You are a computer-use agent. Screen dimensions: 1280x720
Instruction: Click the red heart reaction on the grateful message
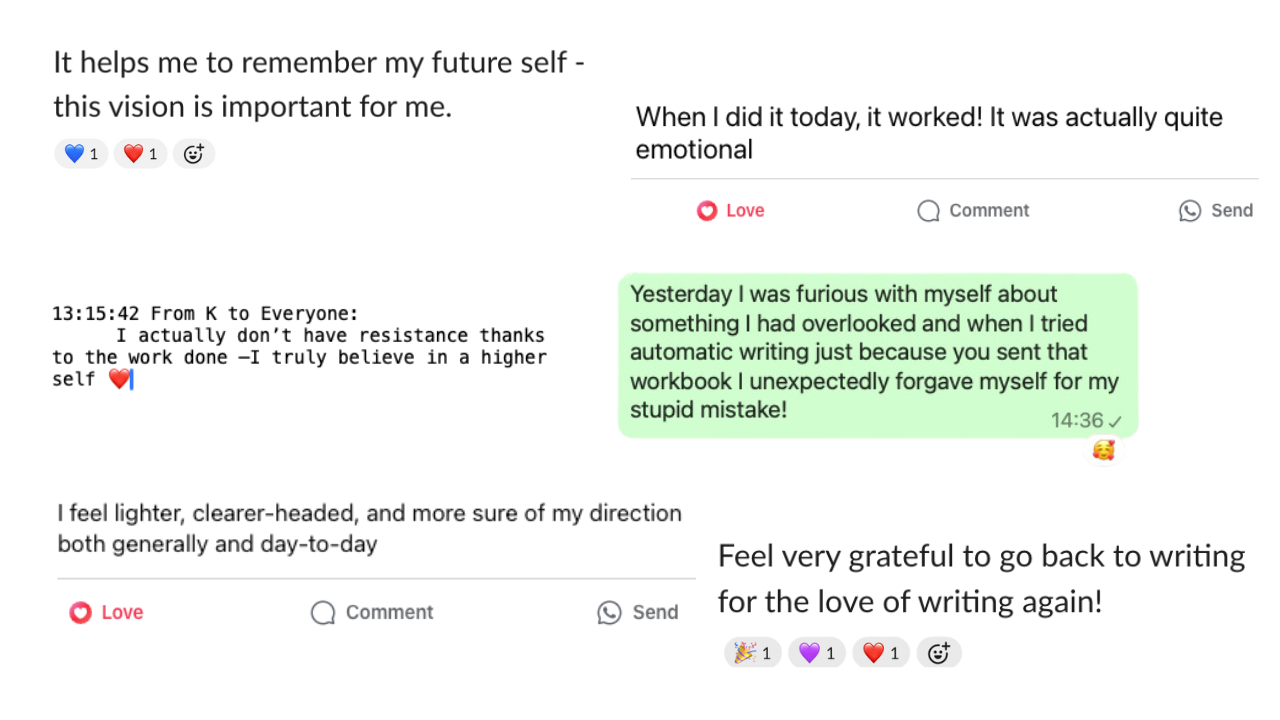(881, 653)
